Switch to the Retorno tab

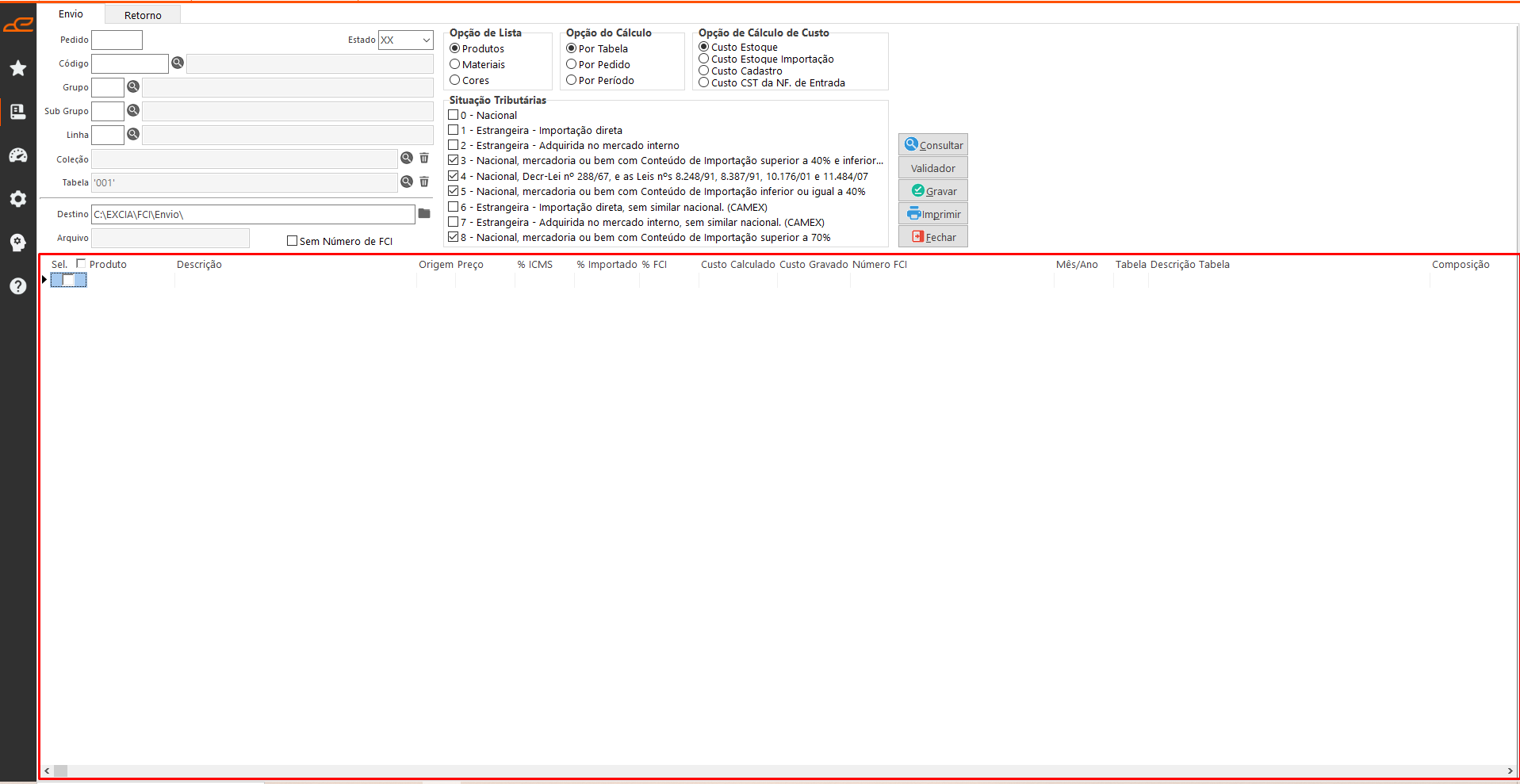point(143,15)
